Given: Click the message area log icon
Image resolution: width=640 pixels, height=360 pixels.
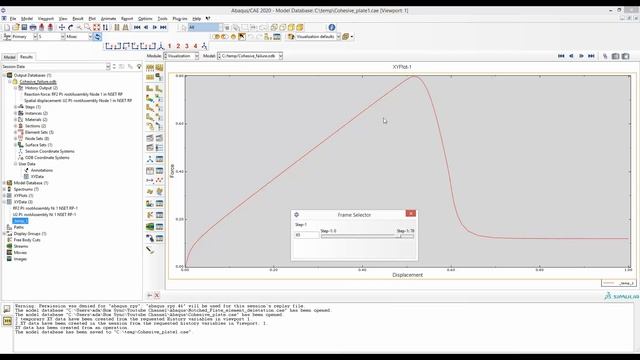Looking at the screenshot, I should coord(7,309).
